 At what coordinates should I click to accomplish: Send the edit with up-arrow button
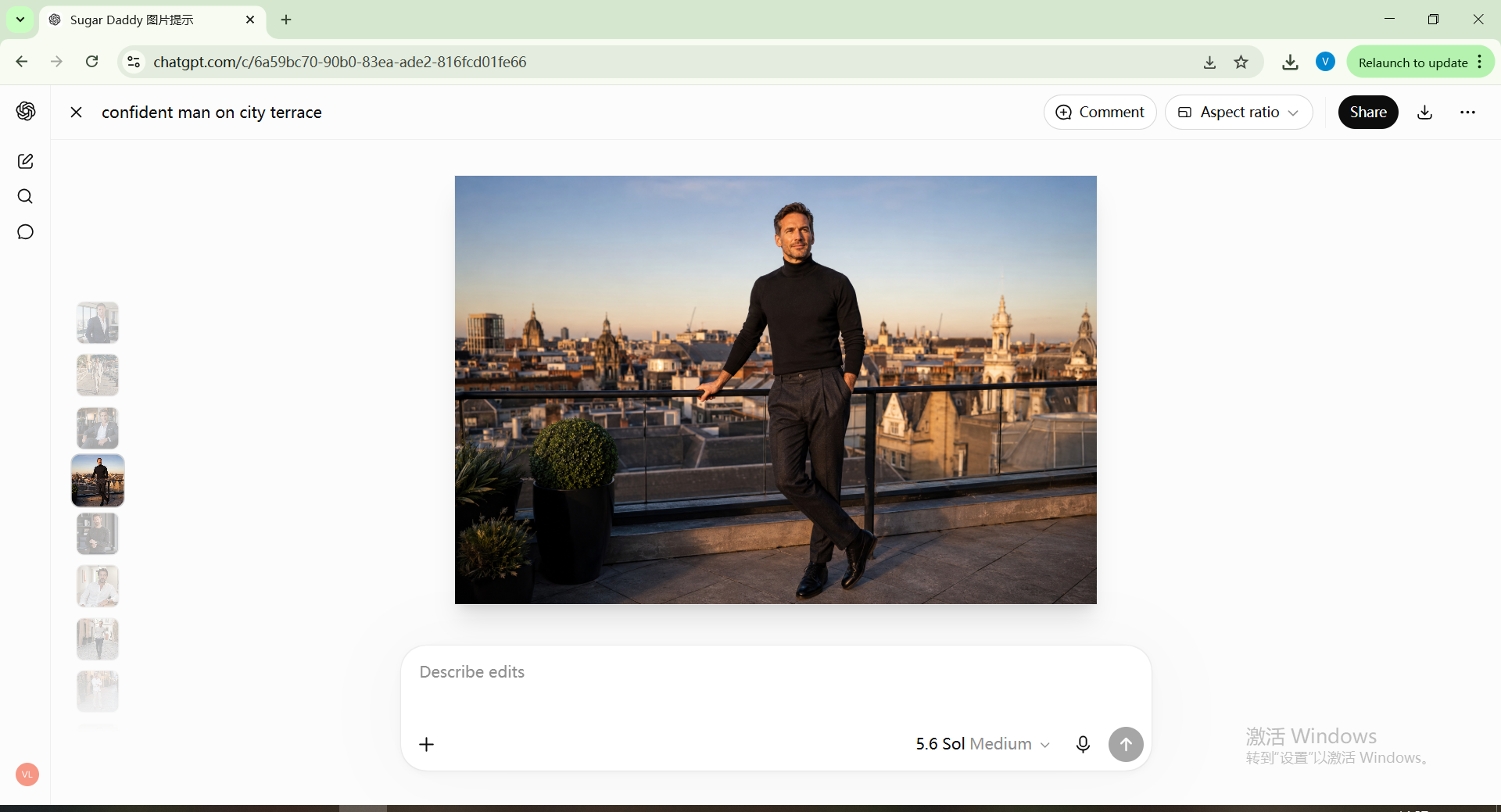pyautogui.click(x=1126, y=744)
